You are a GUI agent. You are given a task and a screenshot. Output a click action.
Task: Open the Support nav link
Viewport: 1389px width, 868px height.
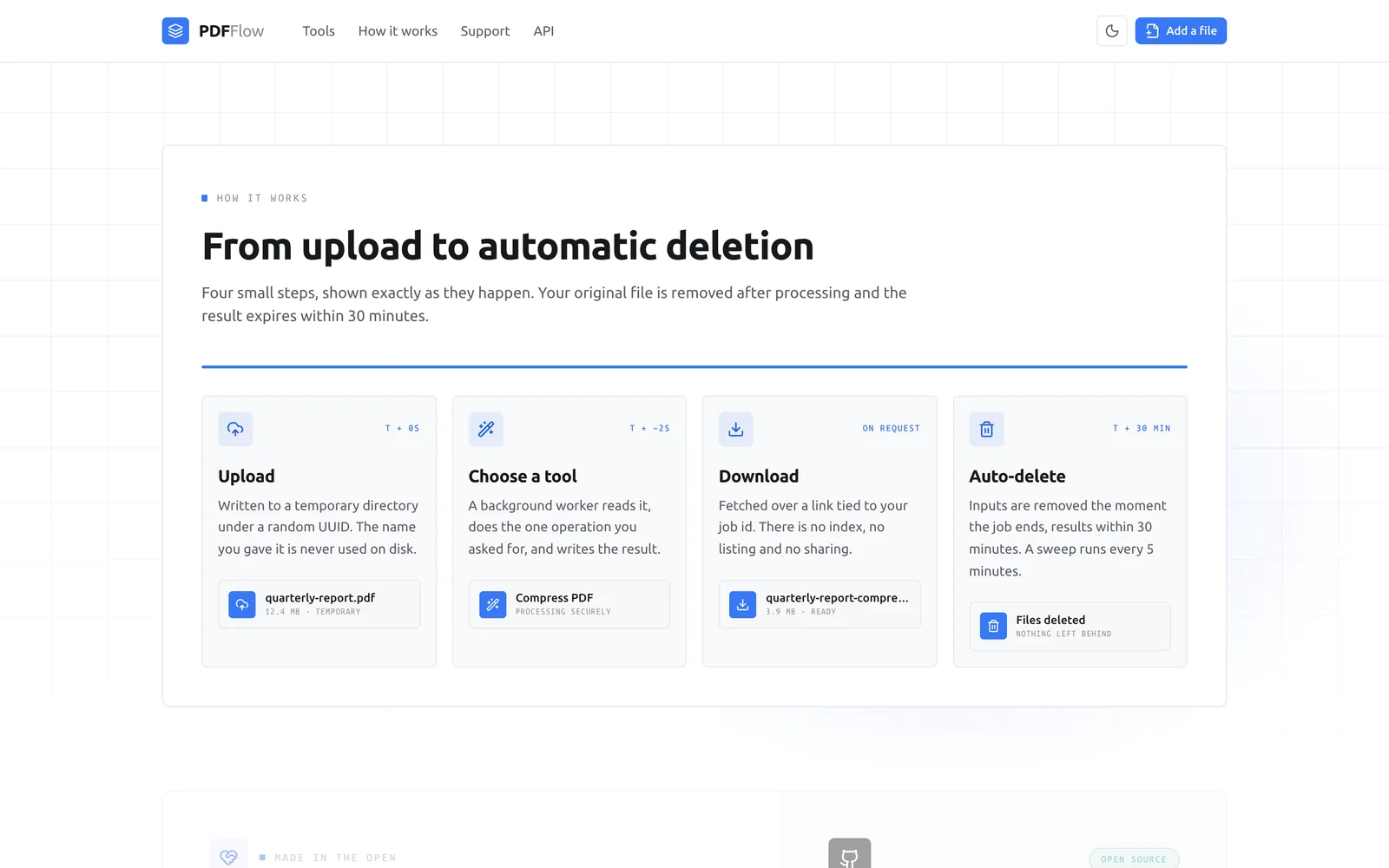(x=485, y=31)
